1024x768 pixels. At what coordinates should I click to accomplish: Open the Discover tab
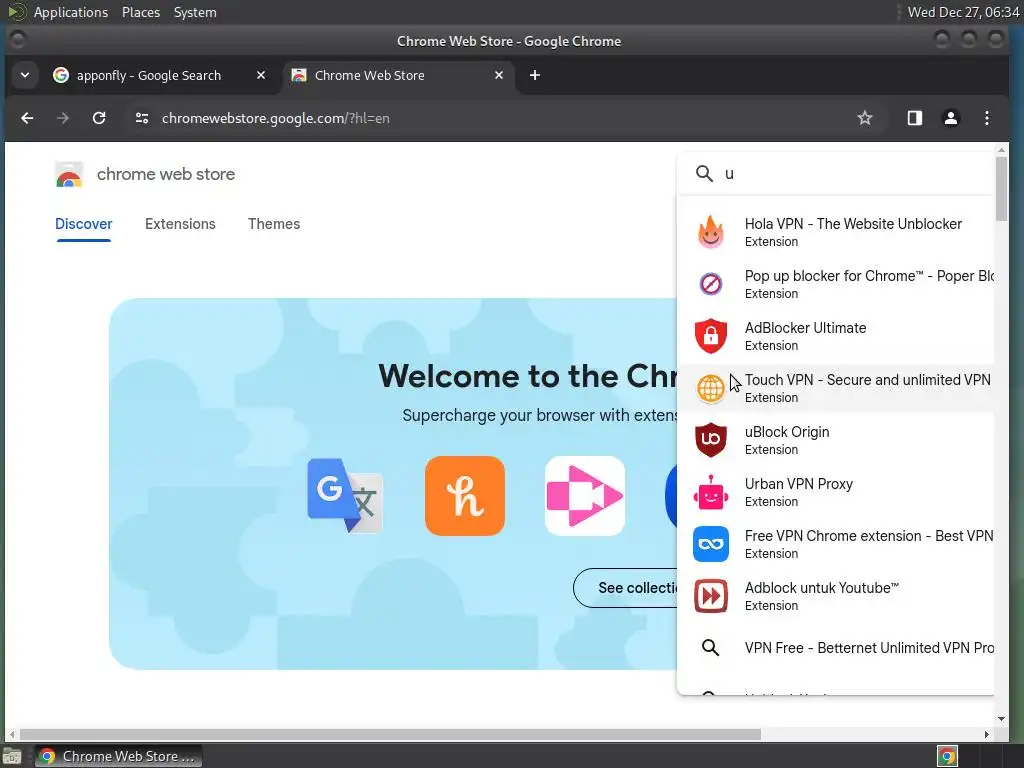click(84, 224)
